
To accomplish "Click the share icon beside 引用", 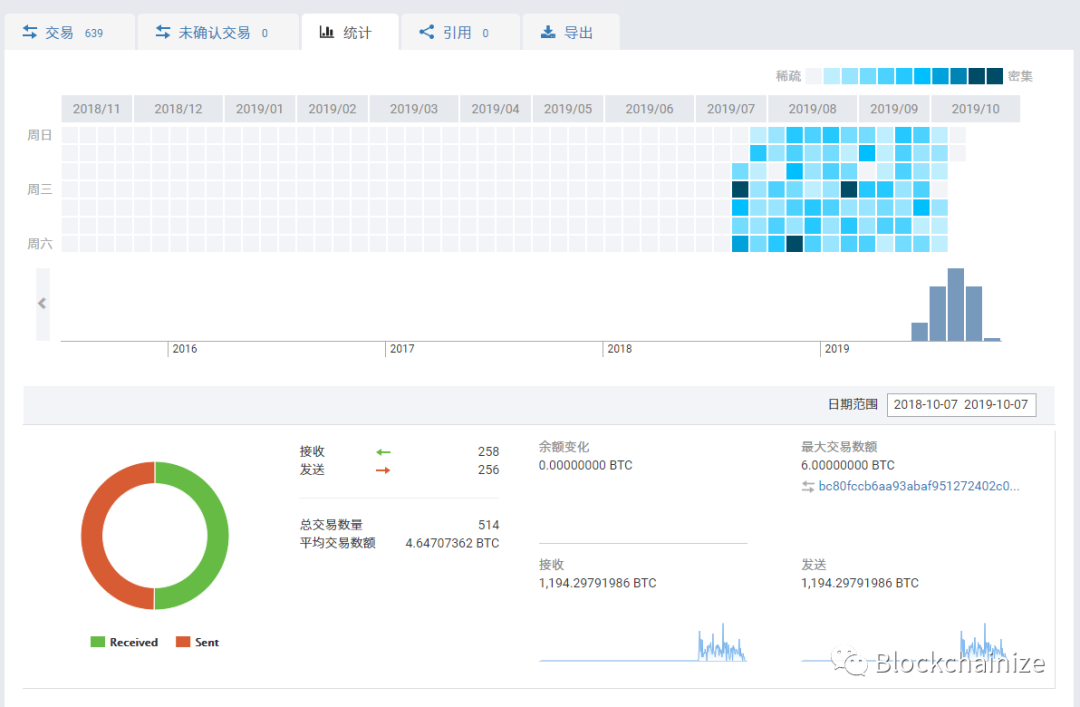I will coord(427,32).
